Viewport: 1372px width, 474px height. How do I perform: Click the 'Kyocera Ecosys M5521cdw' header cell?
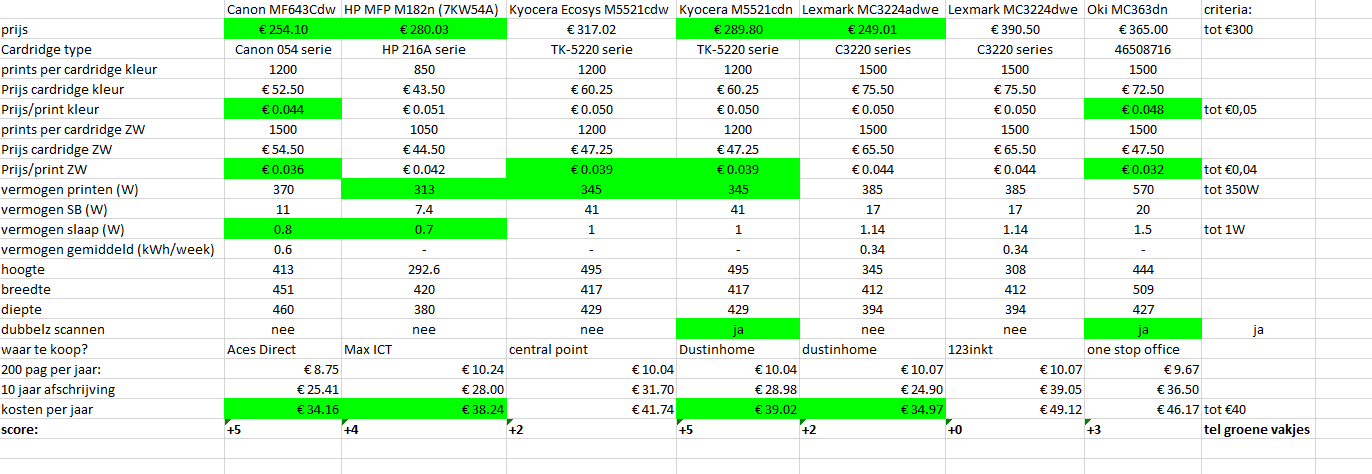coord(591,10)
